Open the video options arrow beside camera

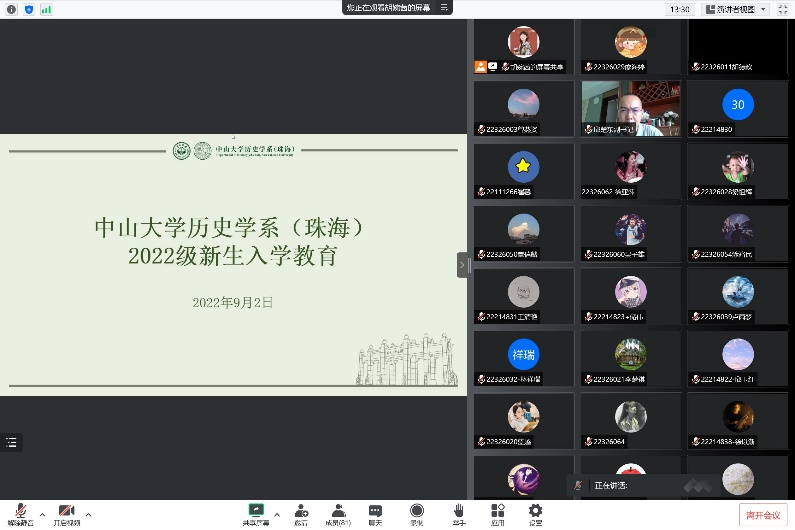[x=88, y=514]
